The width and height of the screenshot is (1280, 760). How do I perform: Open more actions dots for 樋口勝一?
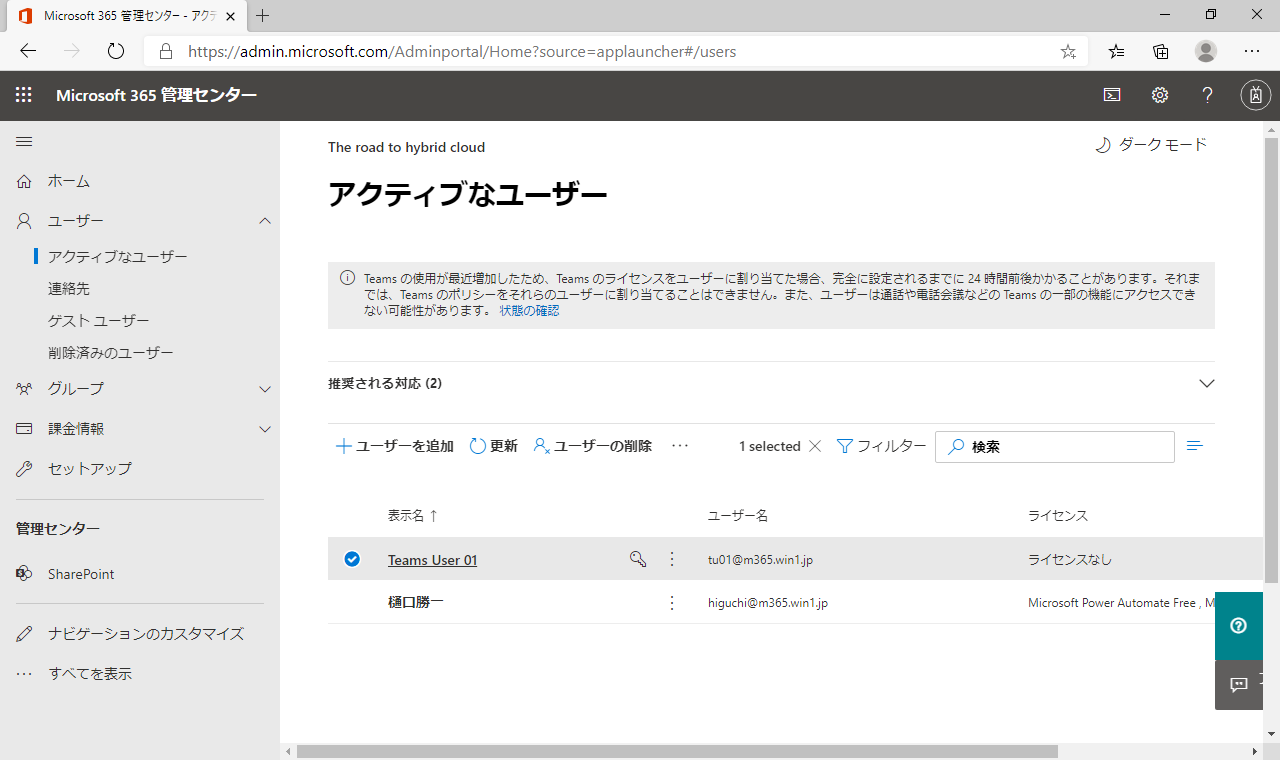click(672, 603)
